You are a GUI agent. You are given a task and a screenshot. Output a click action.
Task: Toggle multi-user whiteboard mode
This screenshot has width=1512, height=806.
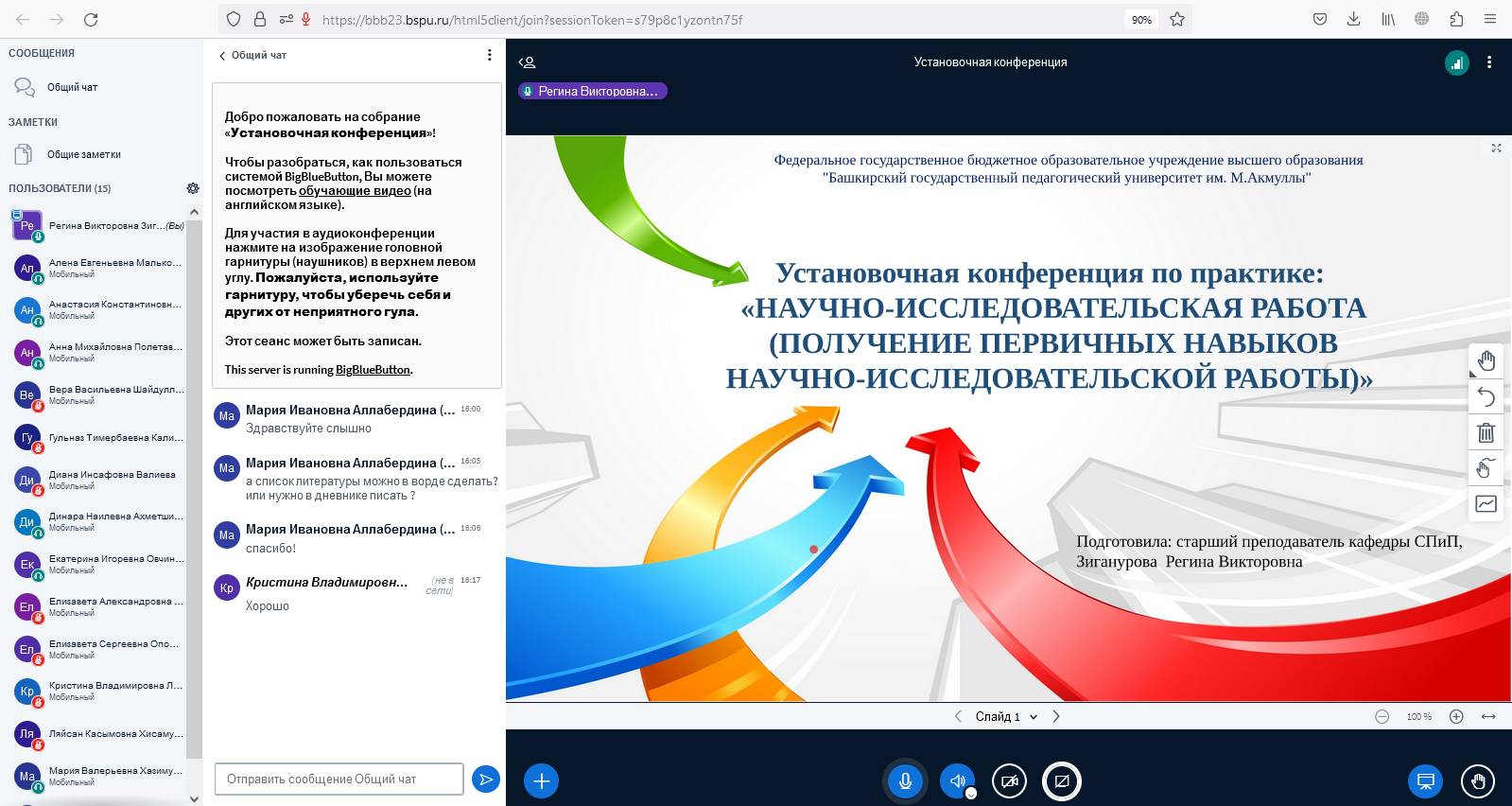coord(1486,467)
